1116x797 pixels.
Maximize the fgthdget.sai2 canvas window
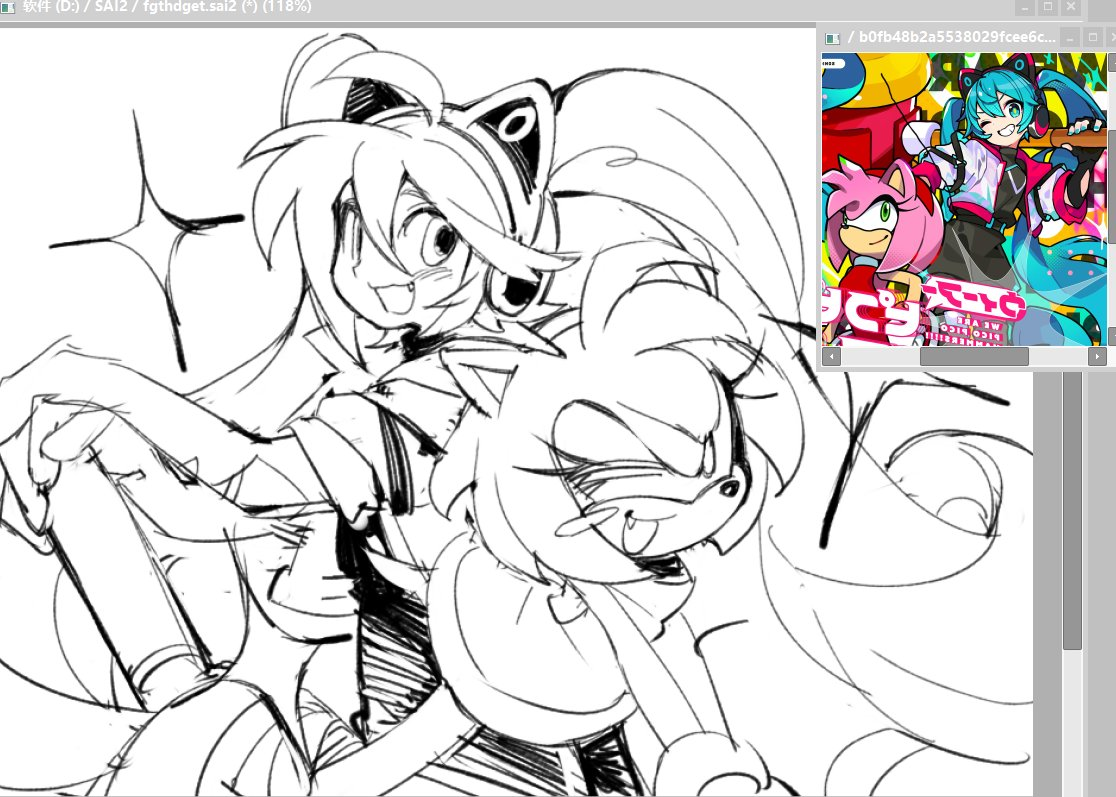point(1048,7)
